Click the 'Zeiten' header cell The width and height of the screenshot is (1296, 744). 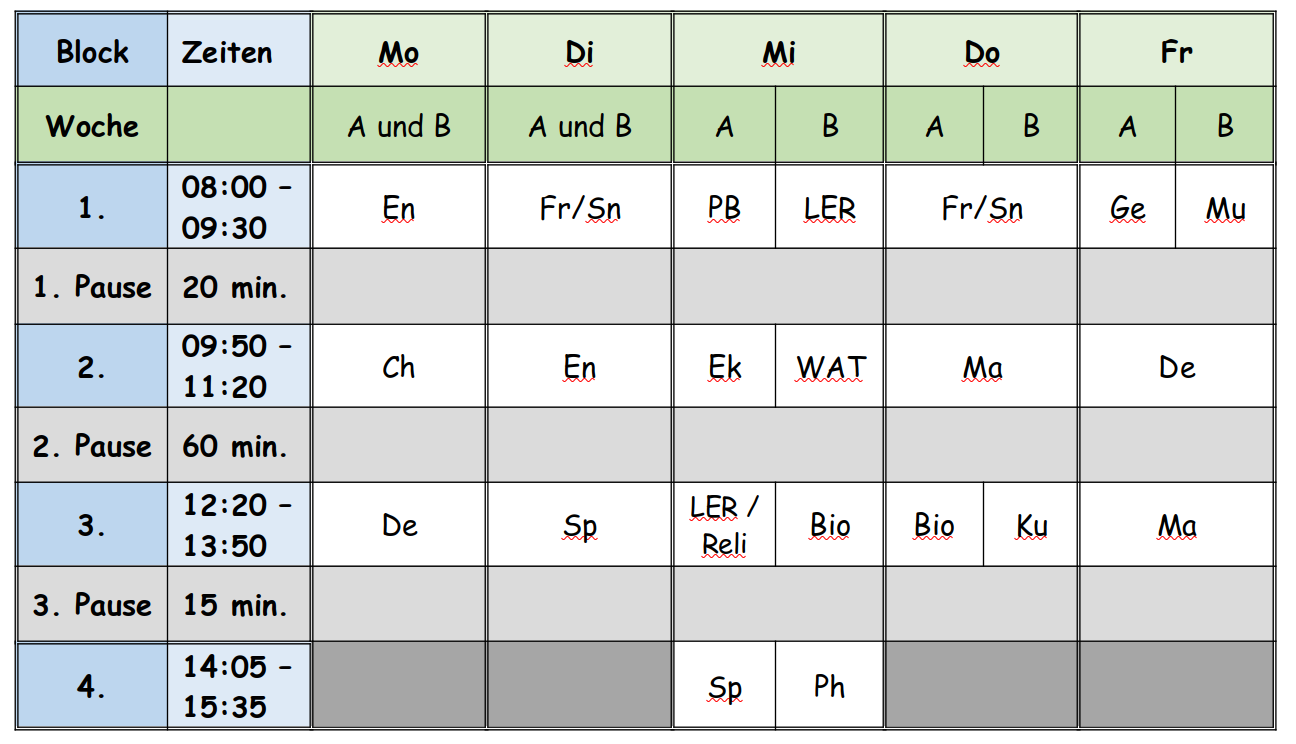(x=239, y=51)
